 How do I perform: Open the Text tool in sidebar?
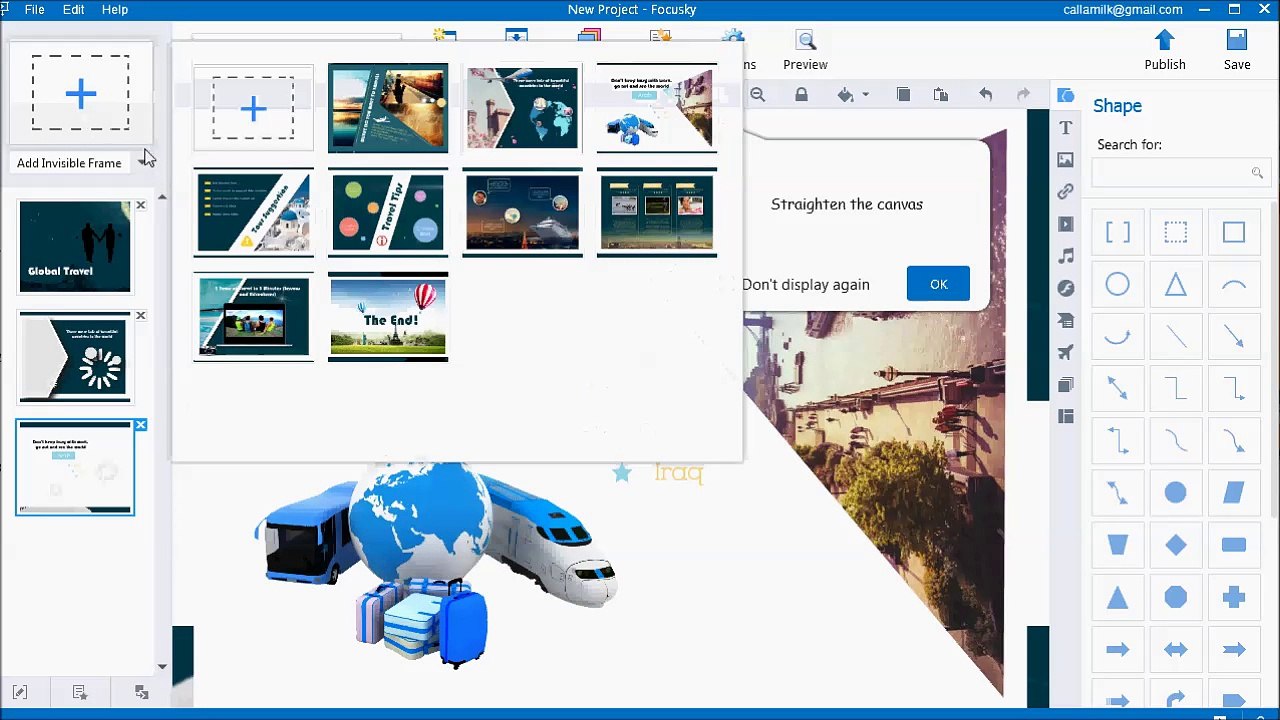click(1066, 128)
